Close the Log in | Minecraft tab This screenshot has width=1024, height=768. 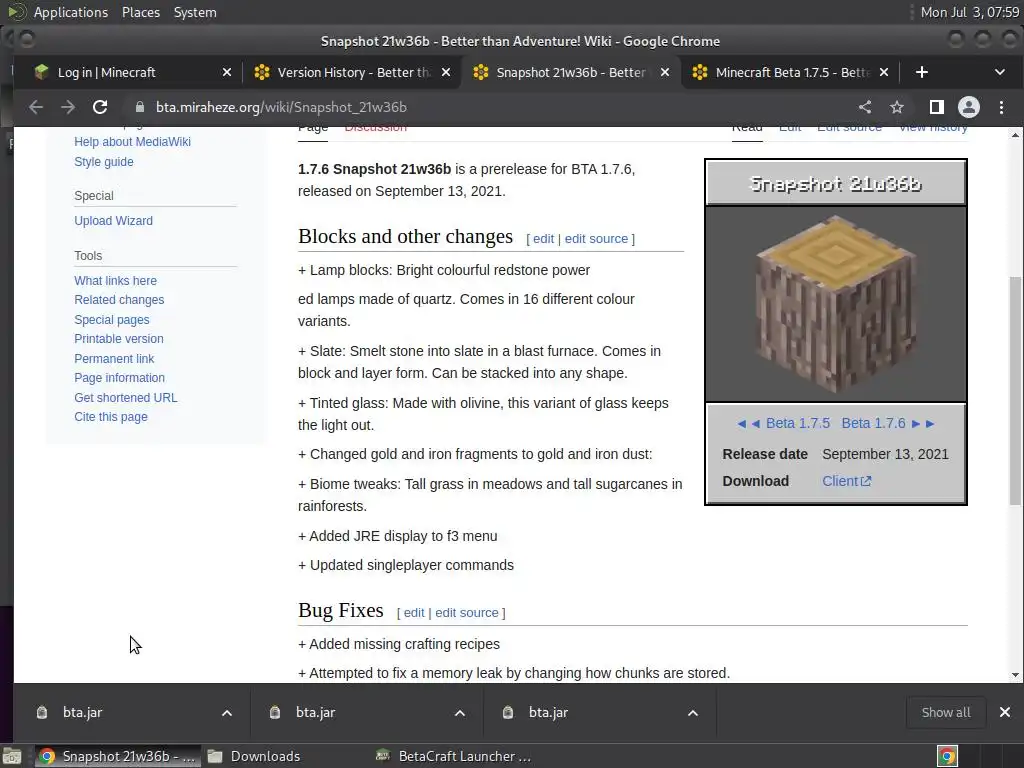click(x=227, y=72)
